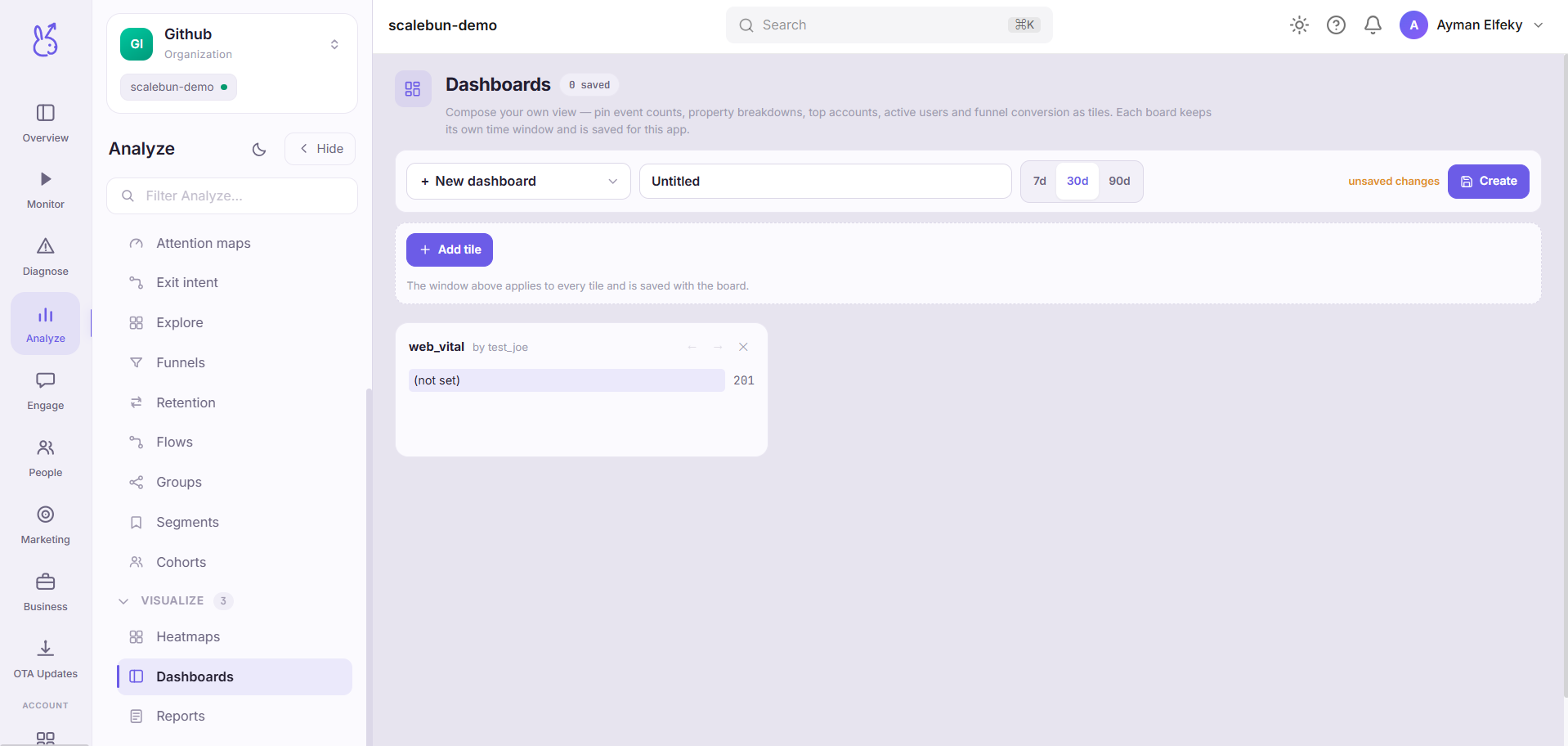Viewport: 1568px width, 746px height.
Task: Open the OTA Updates section
Action: tap(46, 660)
